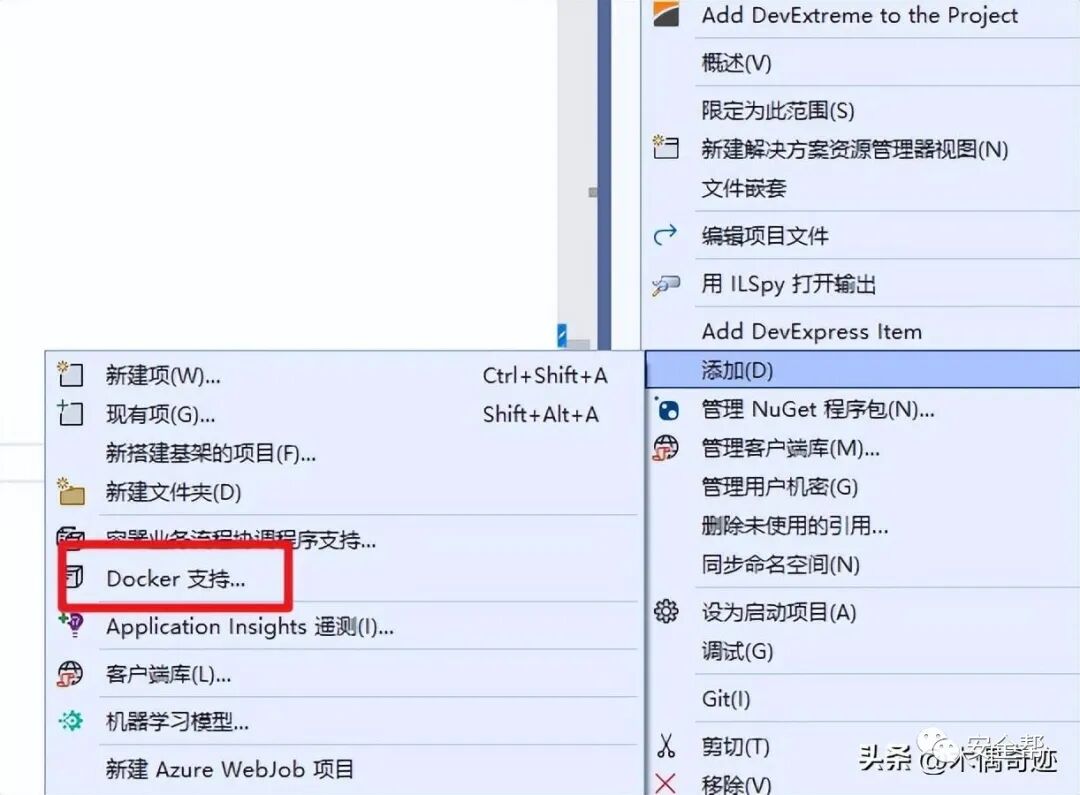This screenshot has width=1080, height=795.
Task: Click the red X 移除 icon
Action: tap(665, 783)
